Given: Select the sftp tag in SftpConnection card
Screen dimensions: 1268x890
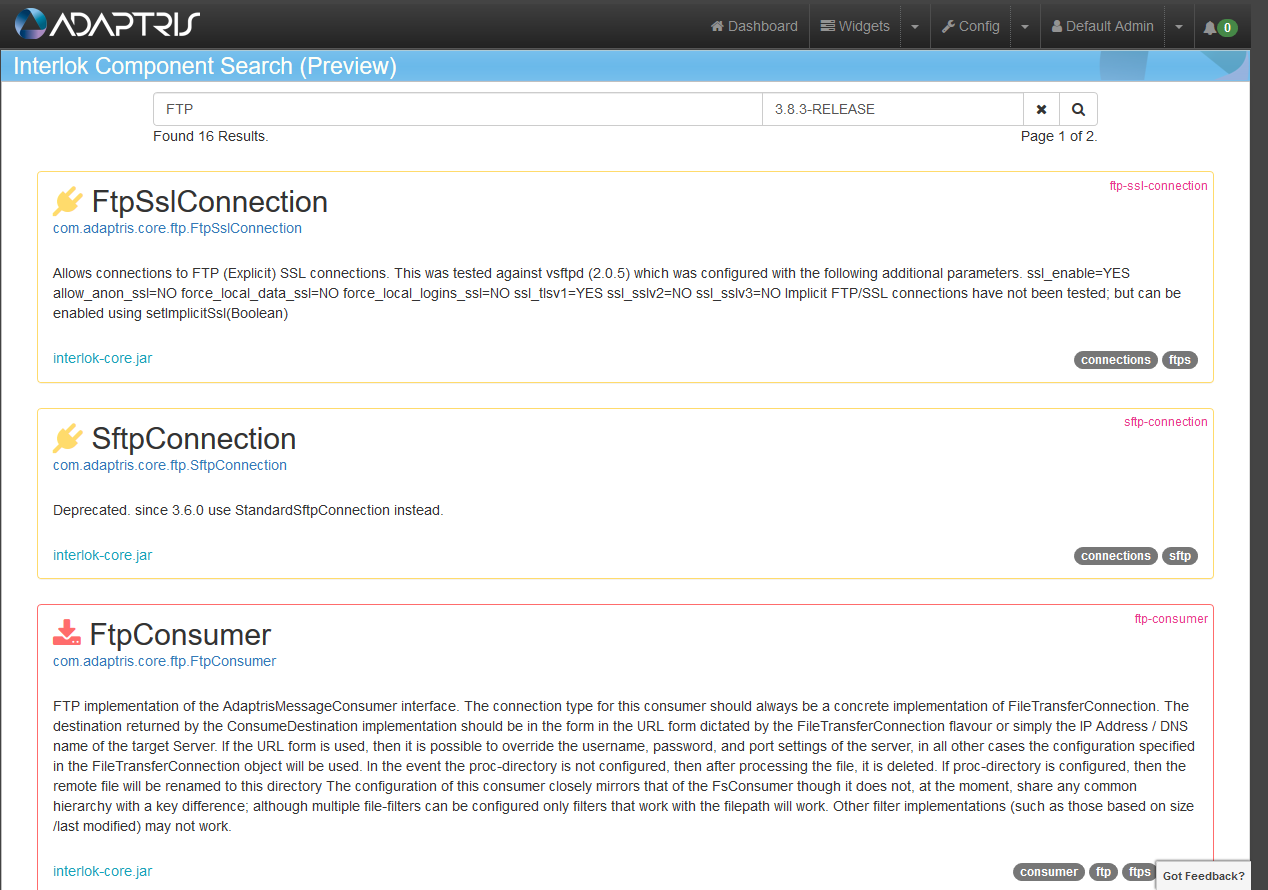Looking at the screenshot, I should click(1180, 556).
